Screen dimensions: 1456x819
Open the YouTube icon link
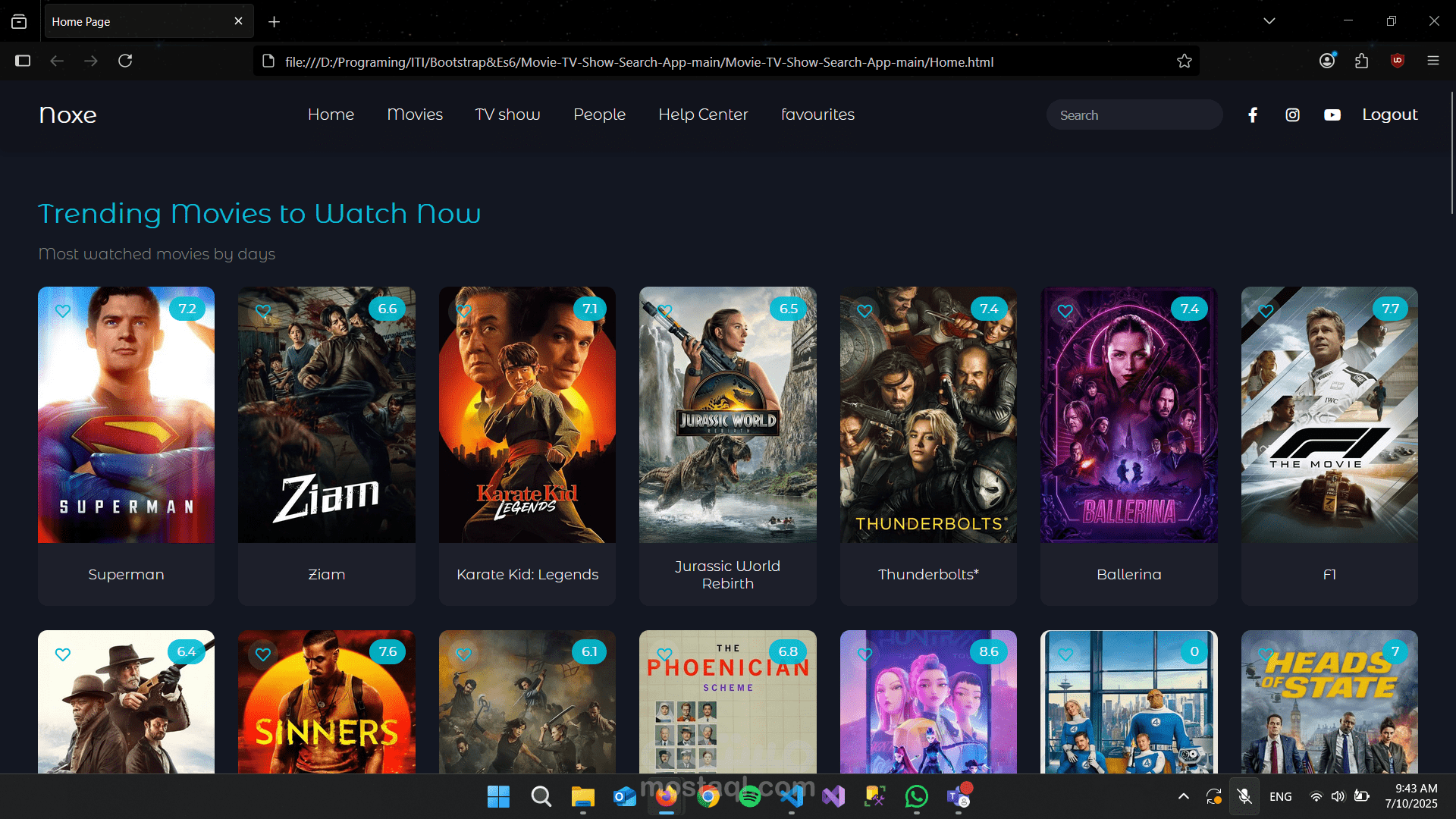point(1332,115)
